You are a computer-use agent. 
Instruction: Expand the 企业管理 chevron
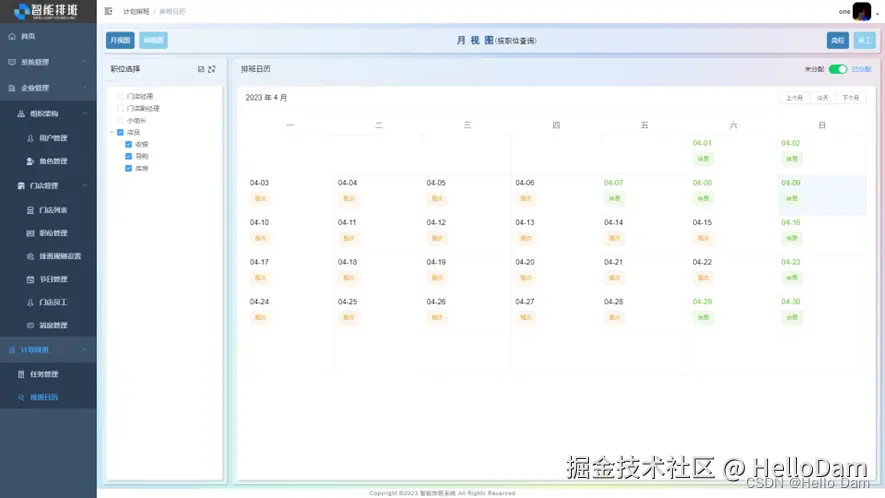coord(85,88)
